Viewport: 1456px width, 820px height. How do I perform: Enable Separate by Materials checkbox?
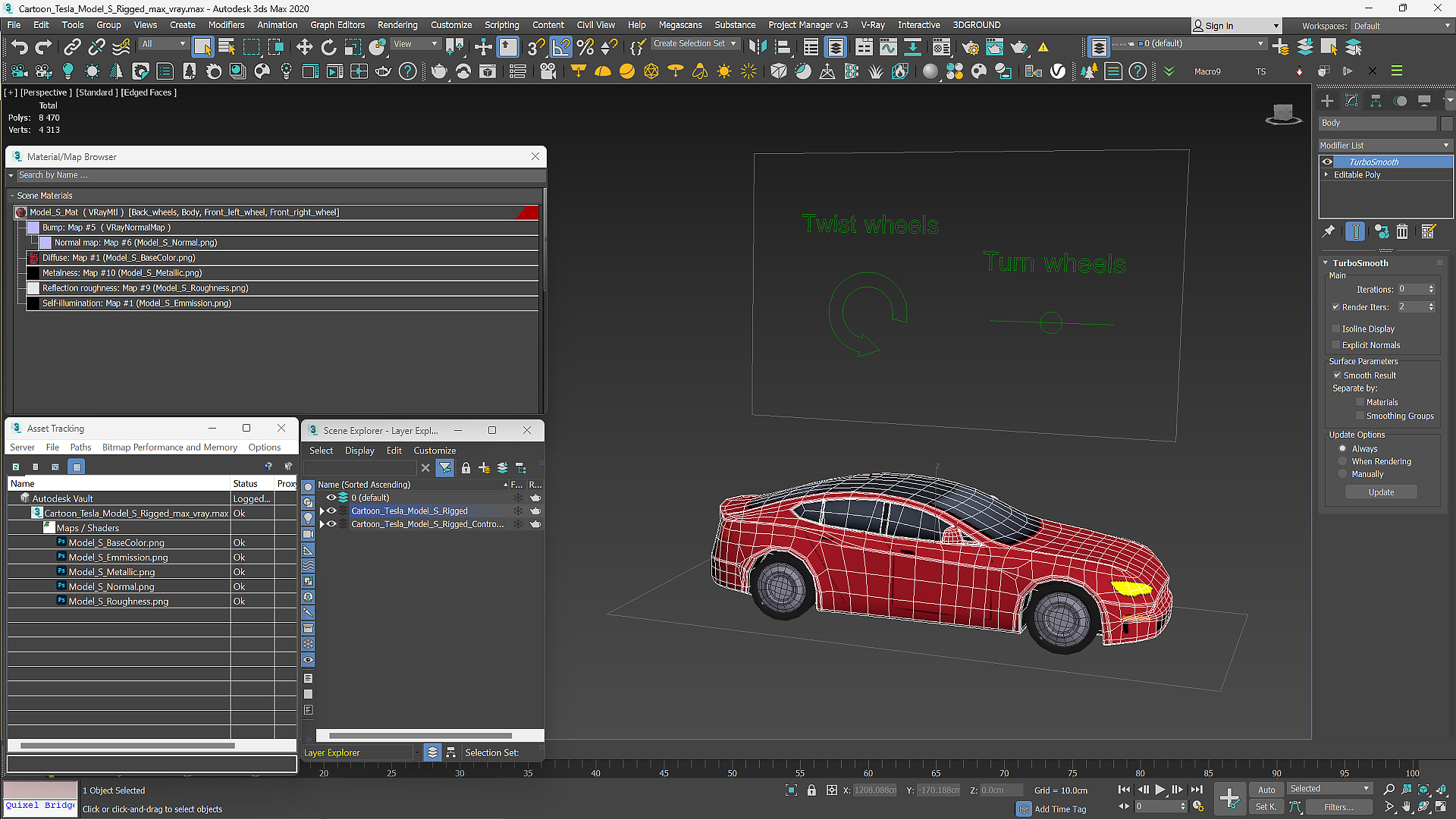point(1360,402)
